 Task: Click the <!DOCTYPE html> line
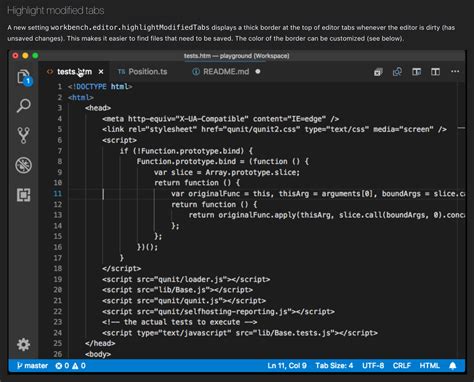coord(100,87)
